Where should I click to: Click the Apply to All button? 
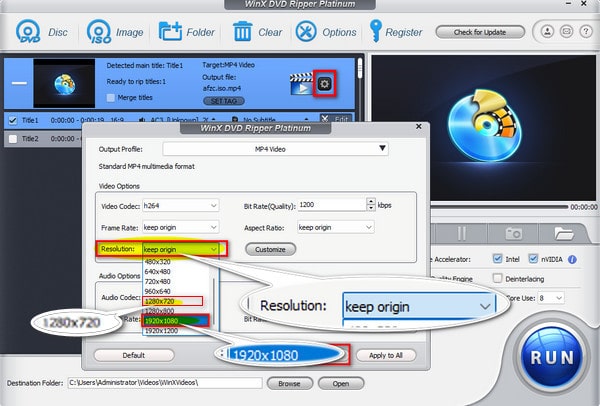[384, 355]
